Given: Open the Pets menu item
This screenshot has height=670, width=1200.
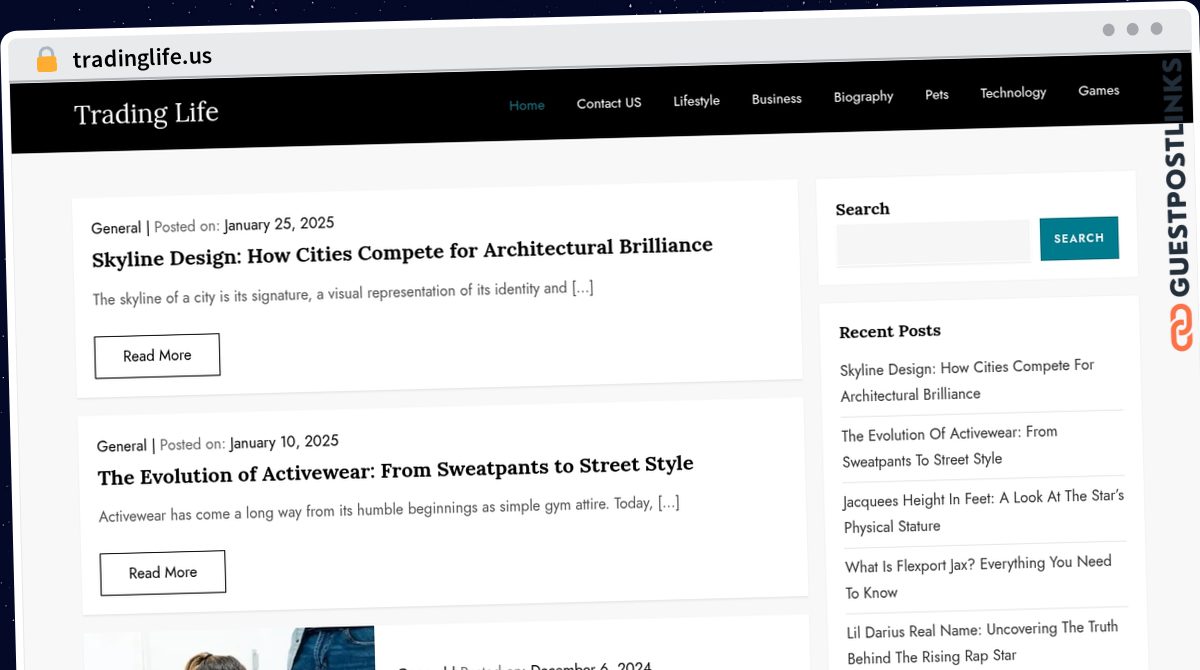Looking at the screenshot, I should click(937, 95).
